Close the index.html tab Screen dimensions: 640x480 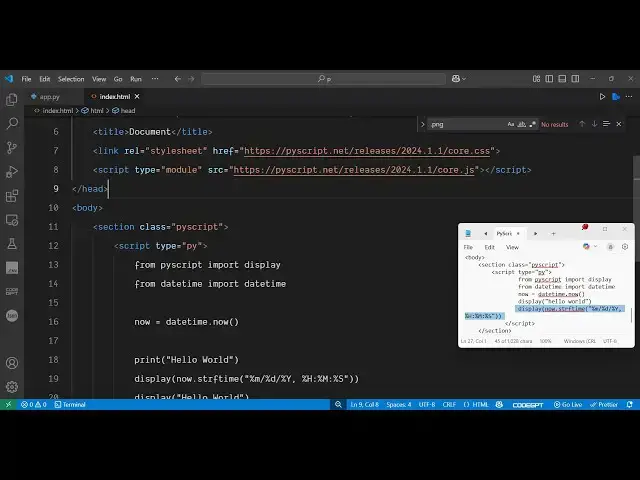click(137, 96)
